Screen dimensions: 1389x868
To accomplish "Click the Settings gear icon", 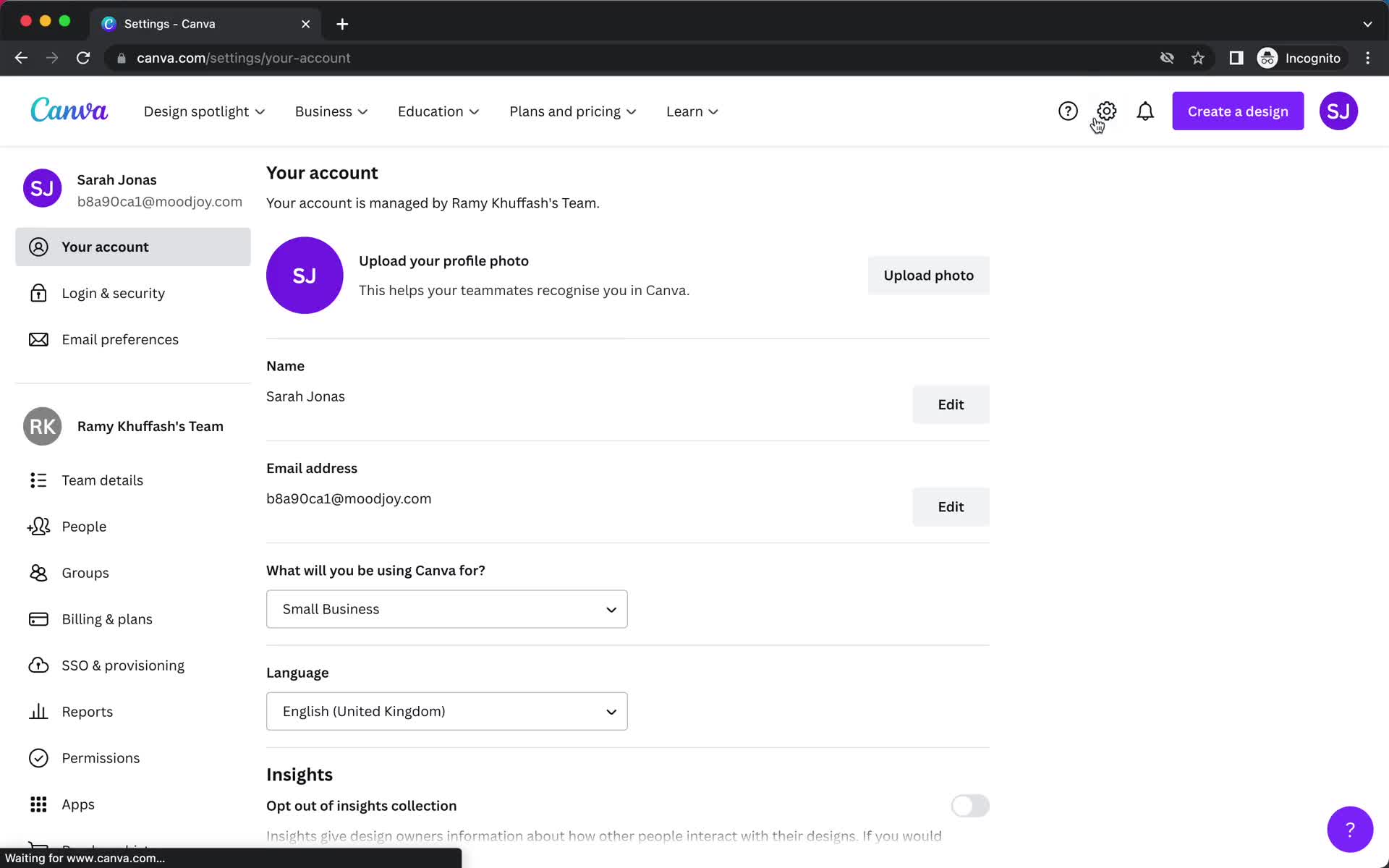I will point(1106,111).
